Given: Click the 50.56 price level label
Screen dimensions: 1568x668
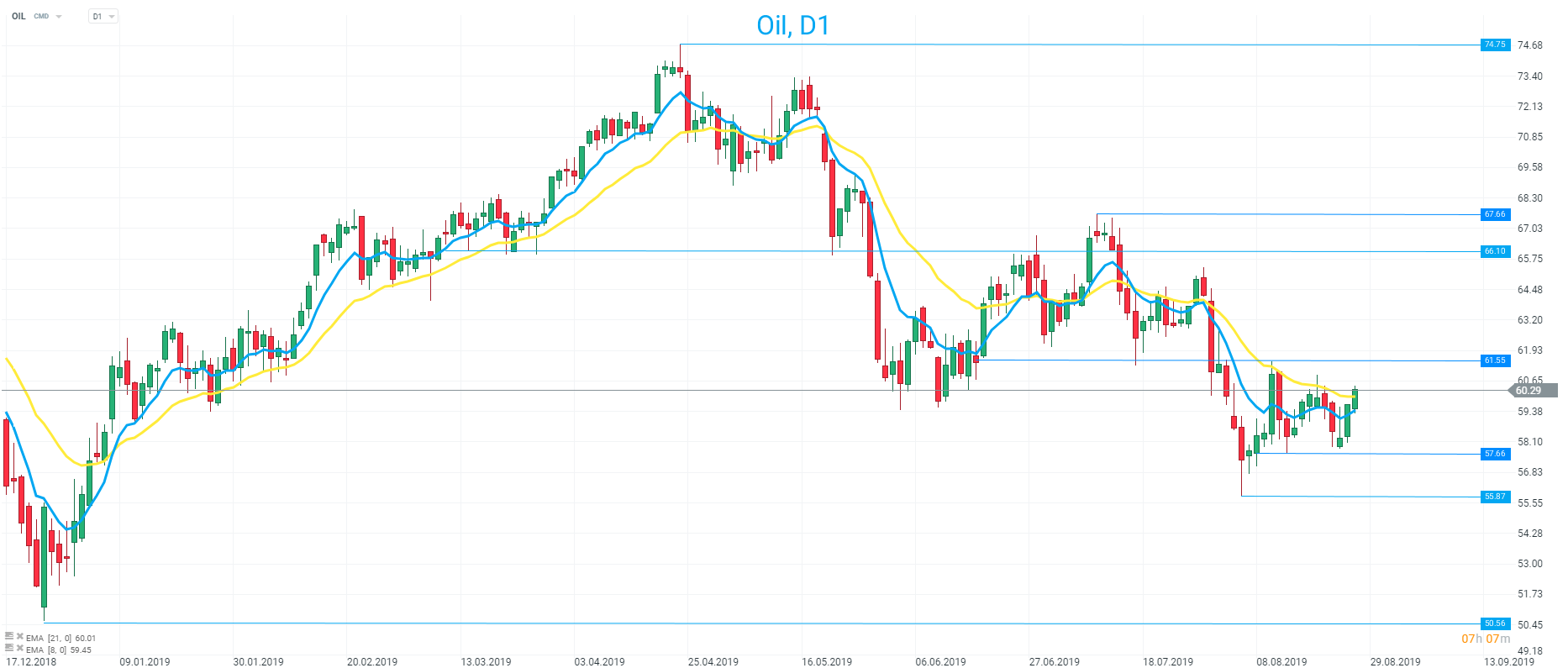Looking at the screenshot, I should click(x=1495, y=623).
